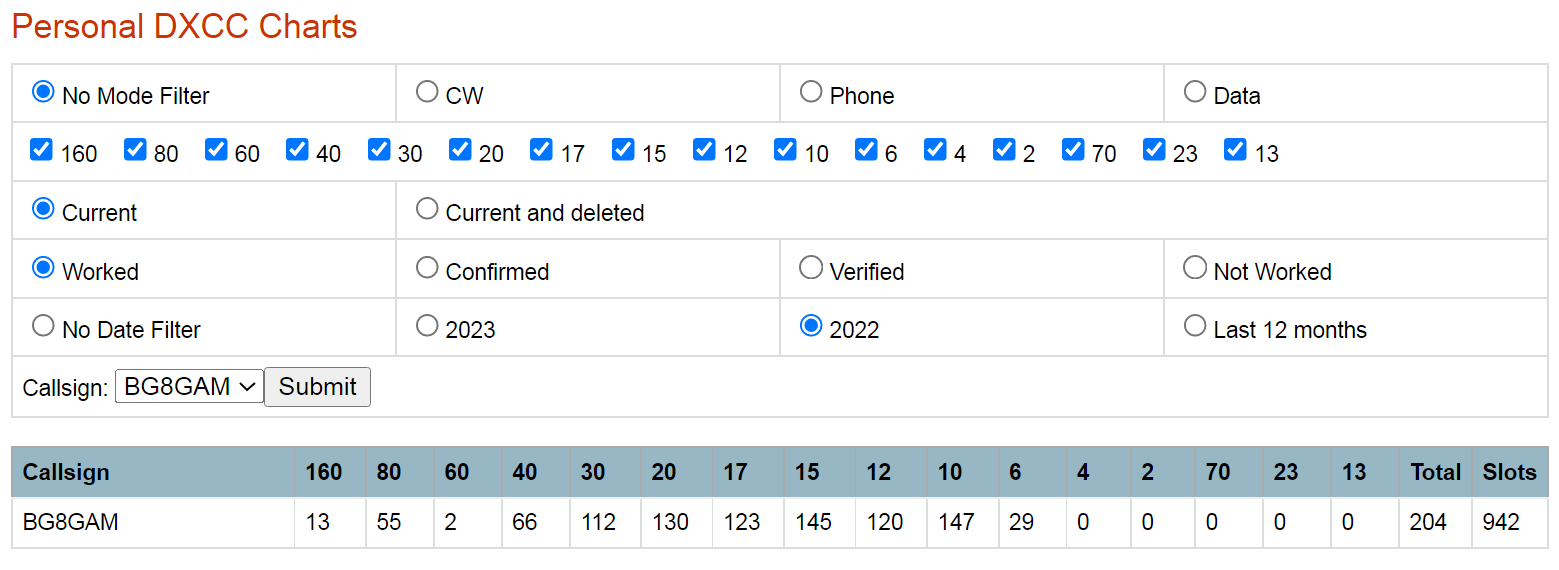Choose the Phone mode radio button
This screenshot has height=570, width=1559.
point(811,92)
